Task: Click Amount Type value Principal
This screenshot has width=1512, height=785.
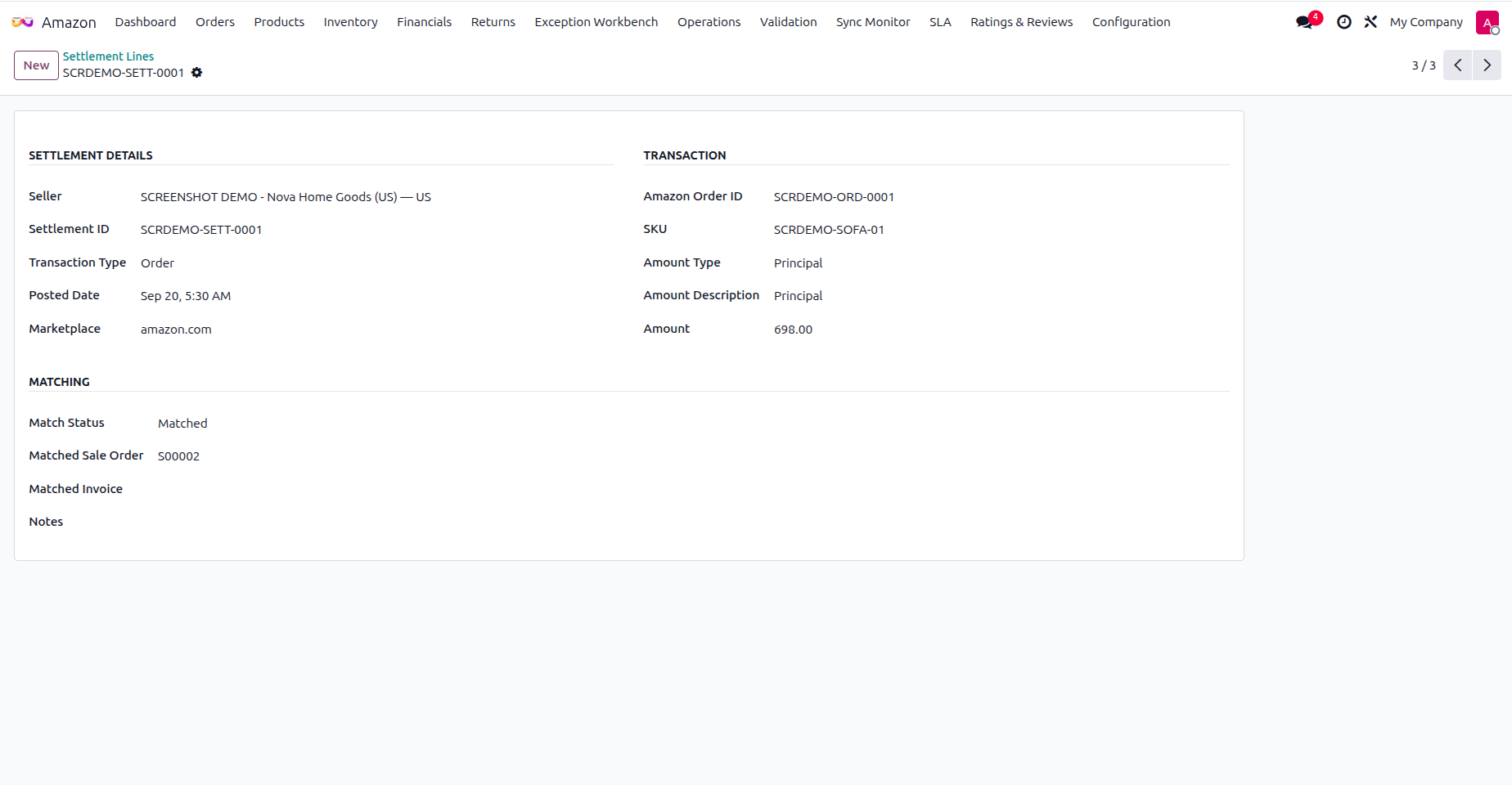Action: pyautogui.click(x=798, y=263)
